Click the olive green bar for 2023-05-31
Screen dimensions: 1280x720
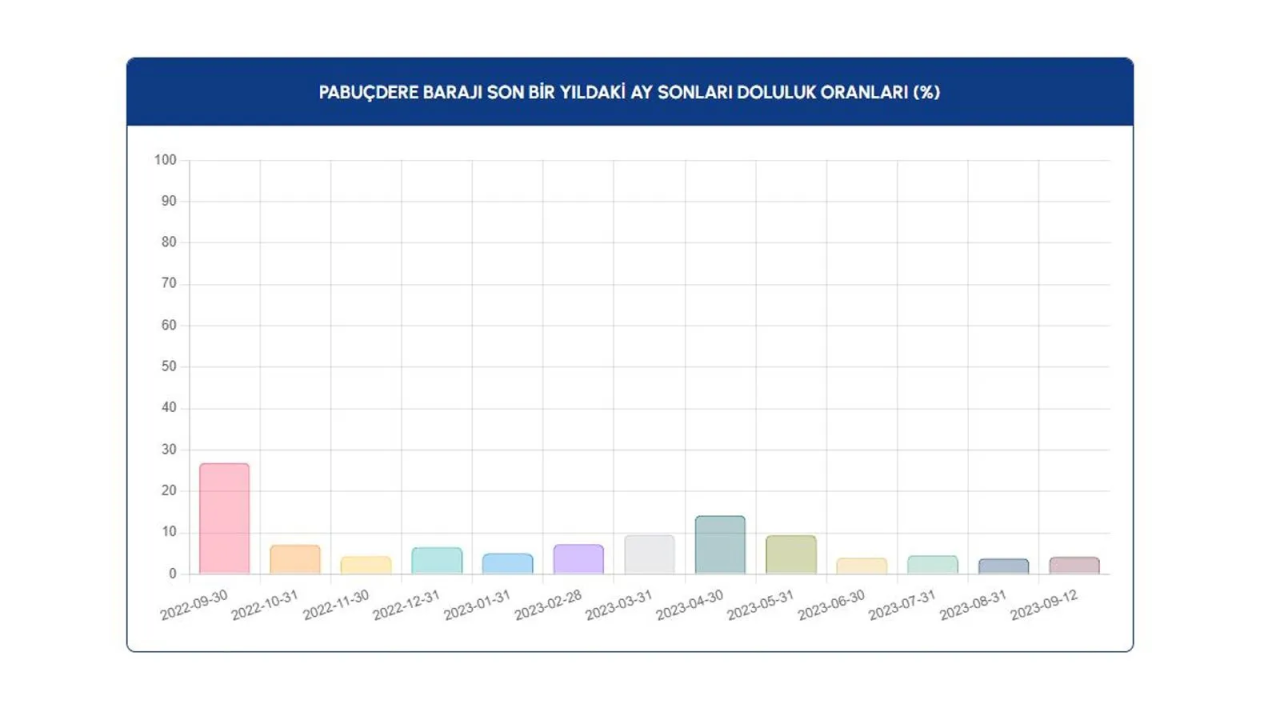pyautogui.click(x=791, y=555)
